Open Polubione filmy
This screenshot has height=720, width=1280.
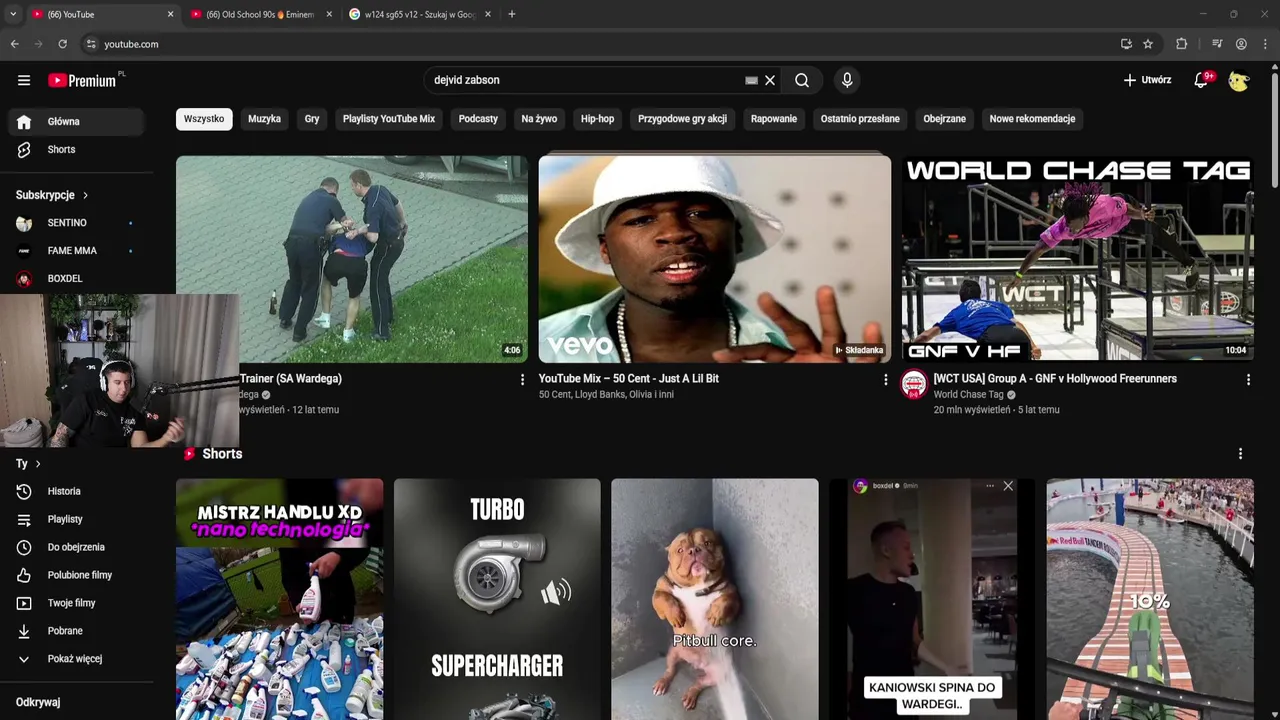[x=77, y=575]
